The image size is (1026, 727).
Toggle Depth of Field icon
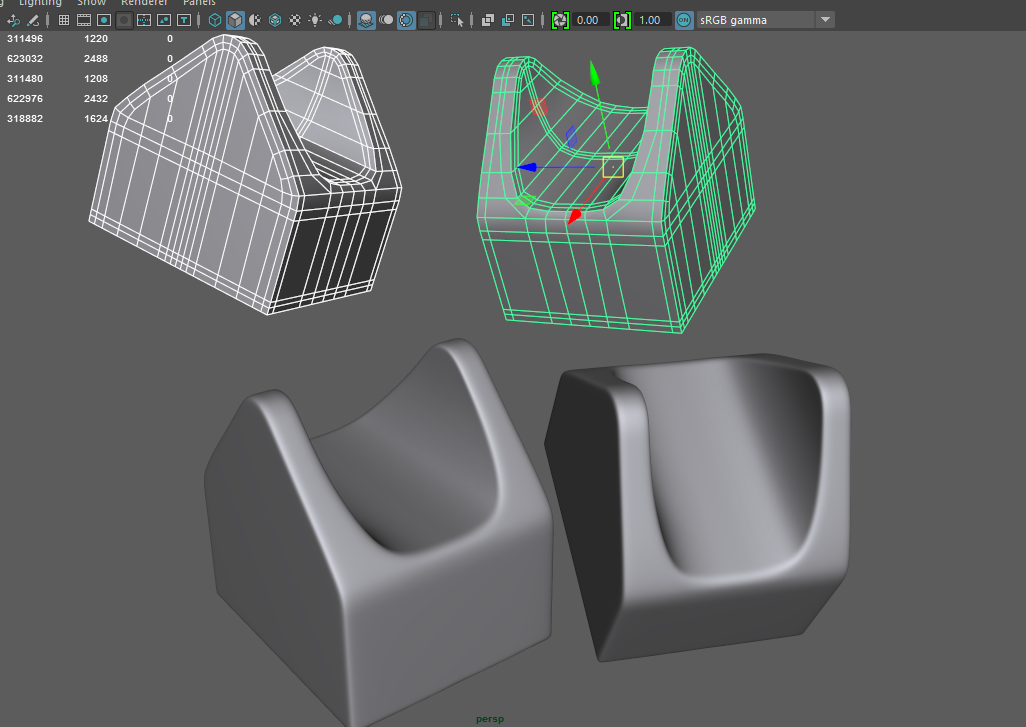click(x=426, y=20)
